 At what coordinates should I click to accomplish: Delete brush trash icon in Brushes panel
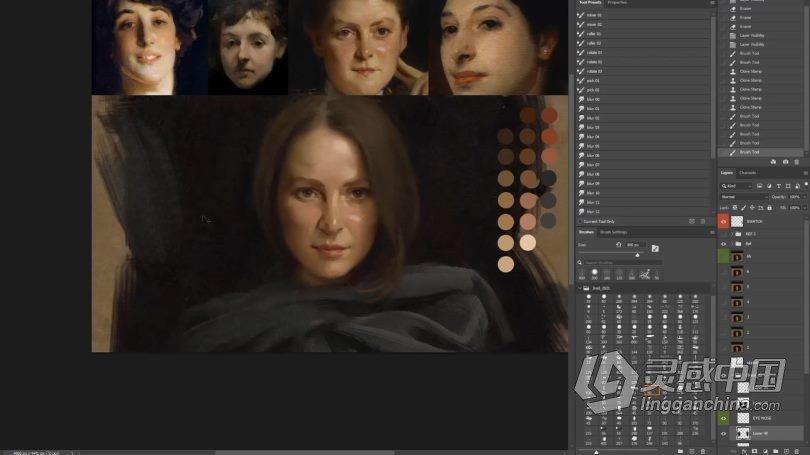[x=703, y=451]
